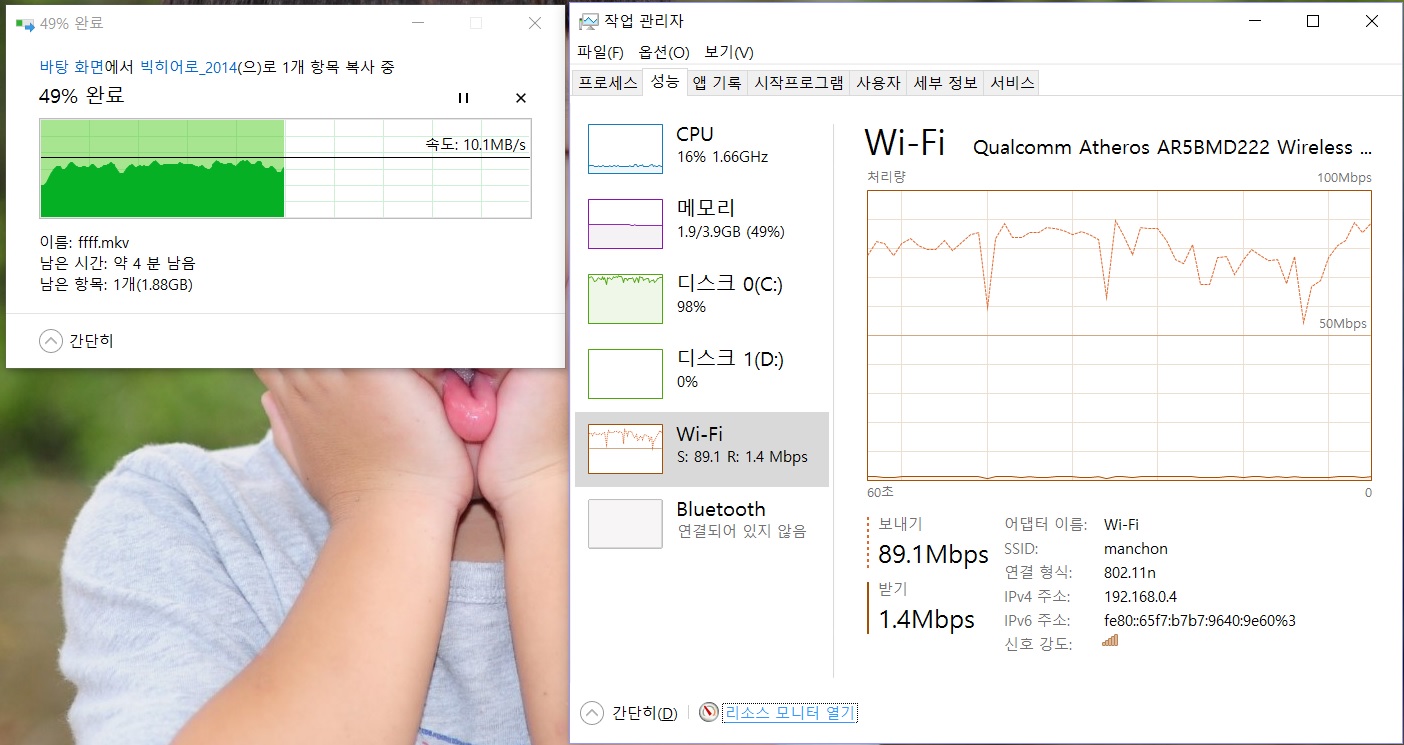Maximize the Task Manager window
Image resolution: width=1404 pixels, height=745 pixels.
click(1313, 21)
